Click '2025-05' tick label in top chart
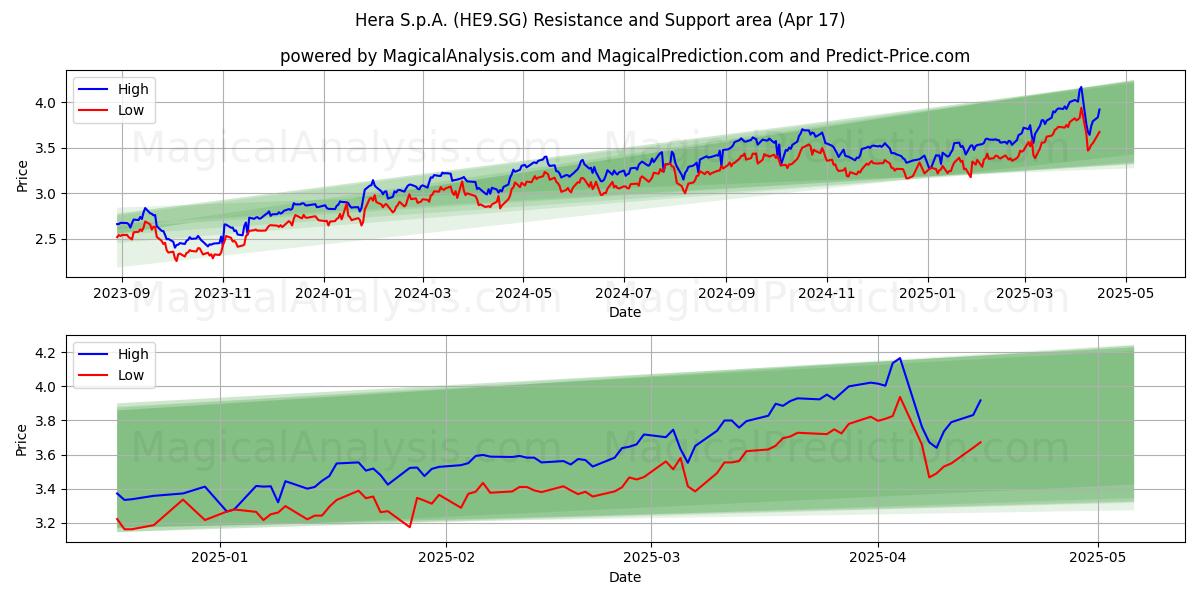 (x=1125, y=295)
